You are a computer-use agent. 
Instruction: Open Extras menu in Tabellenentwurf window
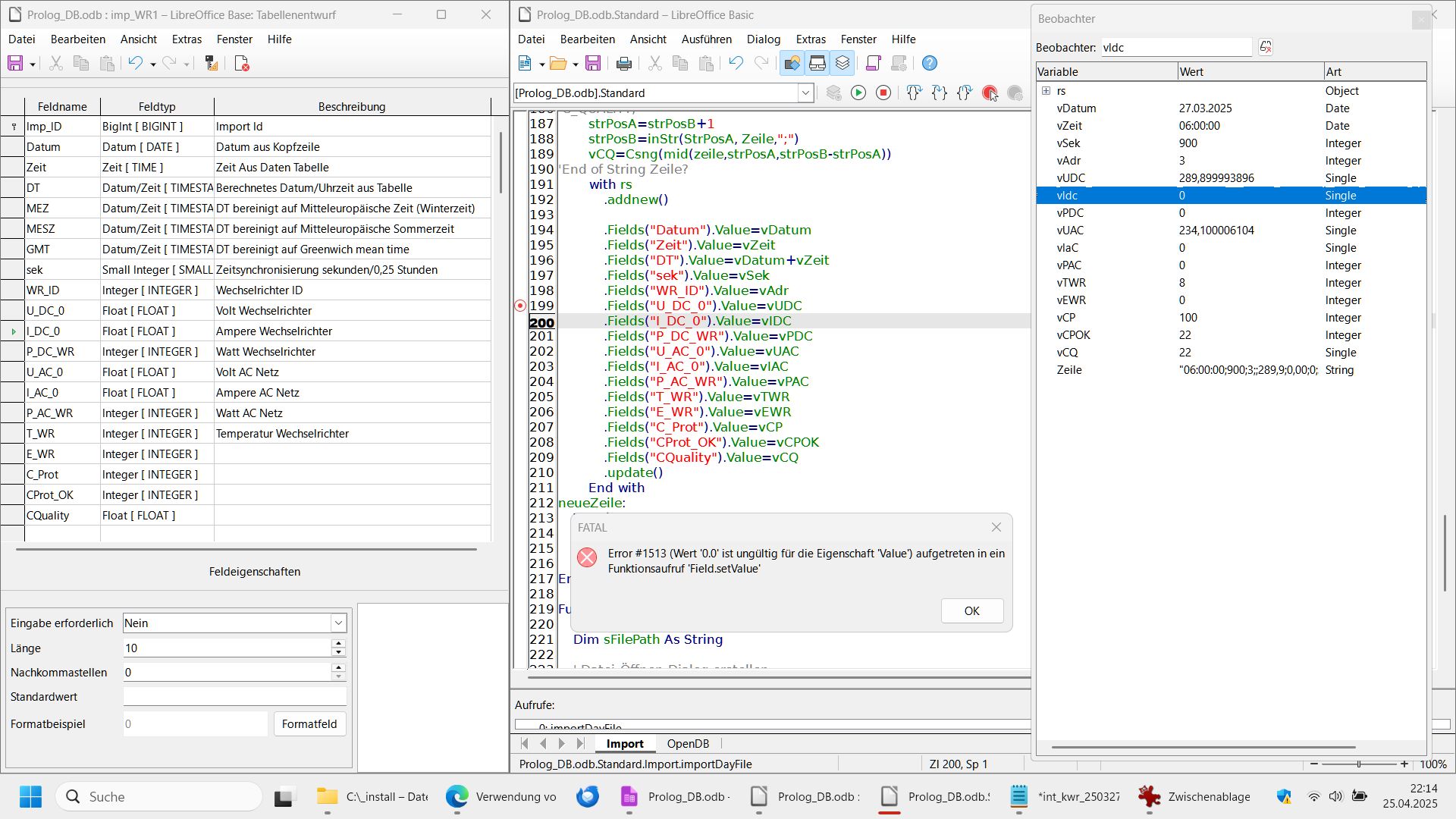point(187,39)
